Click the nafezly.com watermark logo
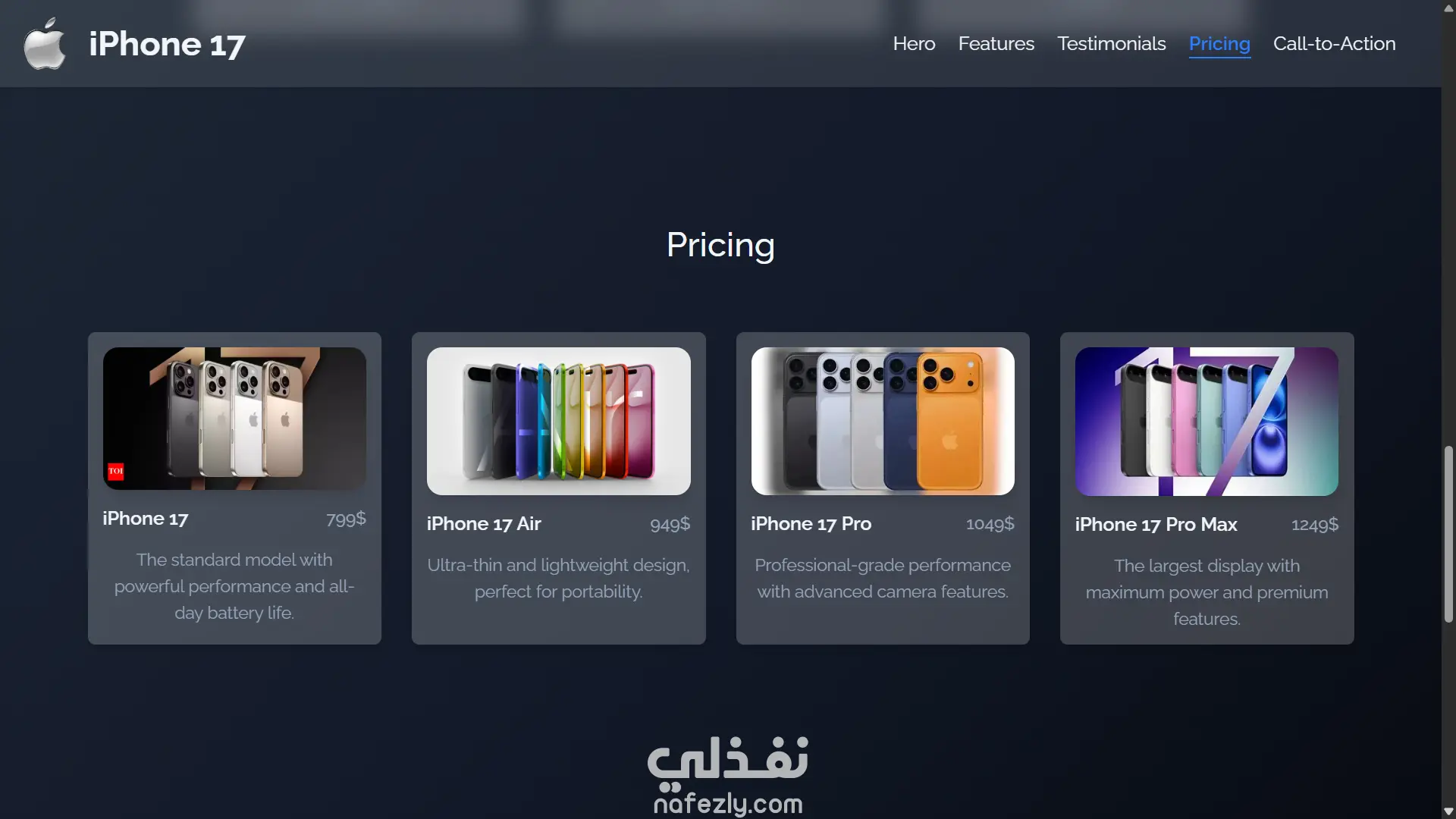Image resolution: width=1456 pixels, height=819 pixels. [728, 775]
